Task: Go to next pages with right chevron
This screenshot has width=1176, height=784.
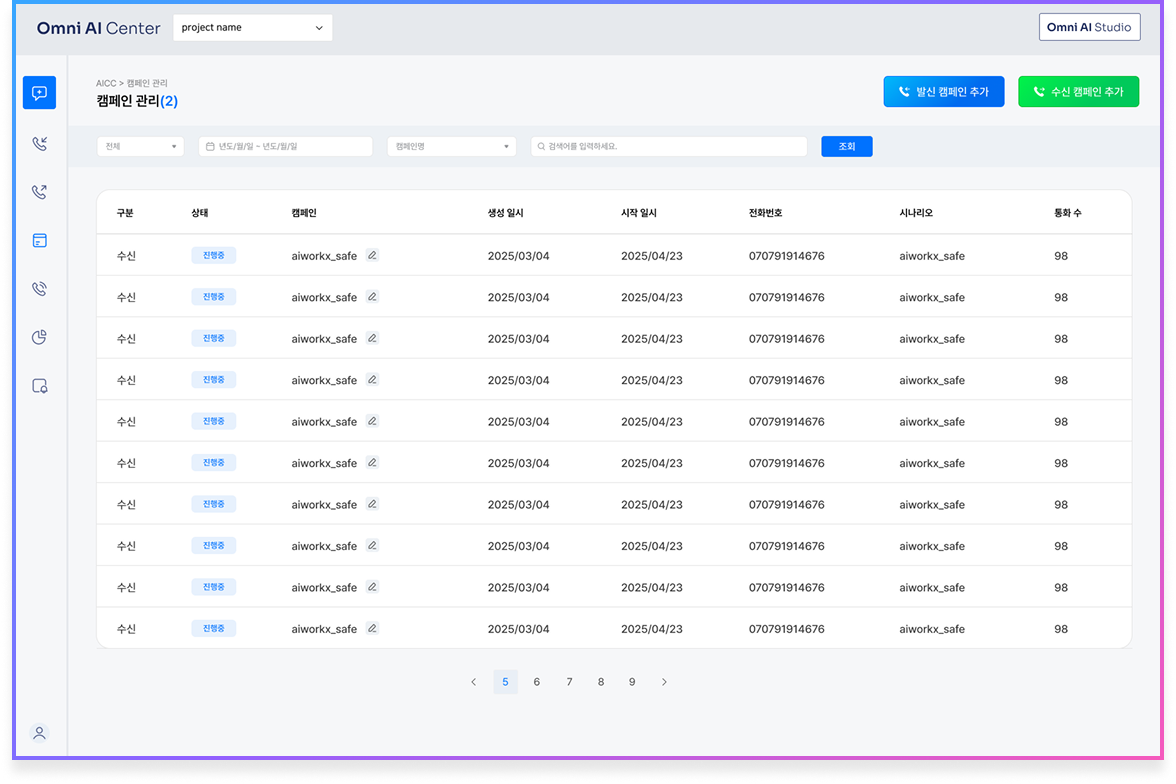Action: [x=664, y=682]
